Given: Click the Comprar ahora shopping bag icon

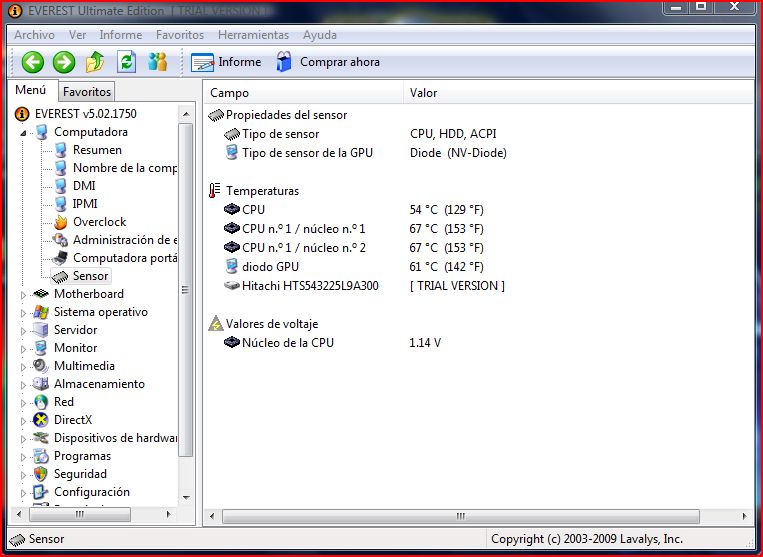Looking at the screenshot, I should 284,62.
